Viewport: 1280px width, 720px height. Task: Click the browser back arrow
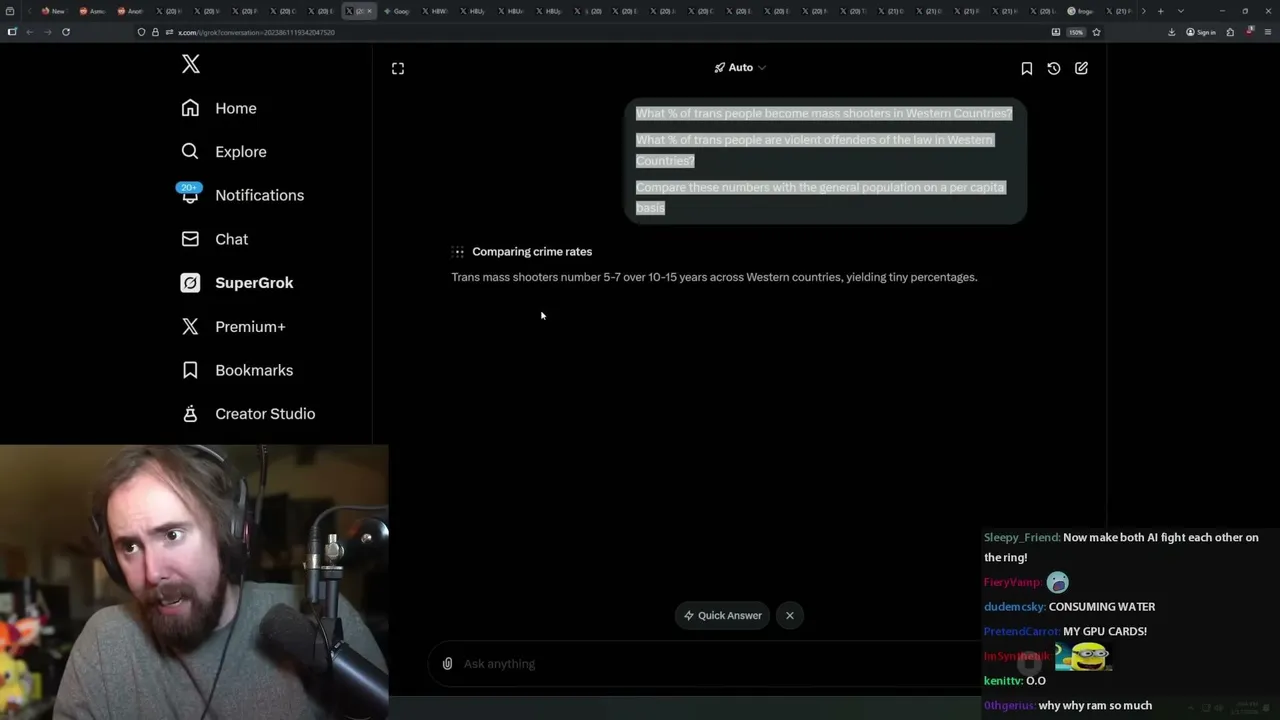tap(29, 32)
